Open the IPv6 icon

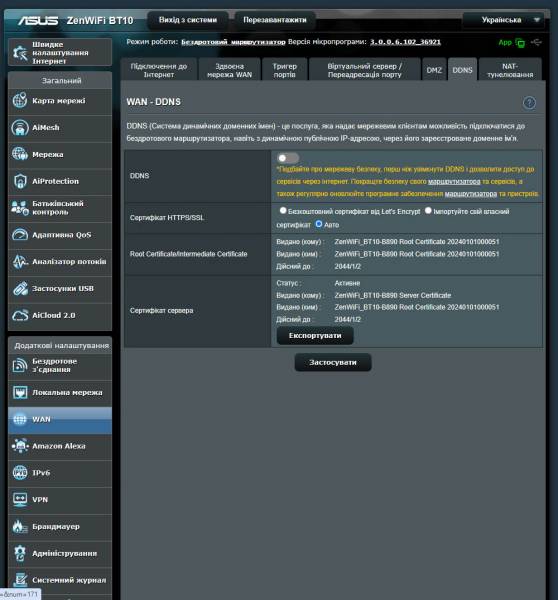(x=20, y=473)
